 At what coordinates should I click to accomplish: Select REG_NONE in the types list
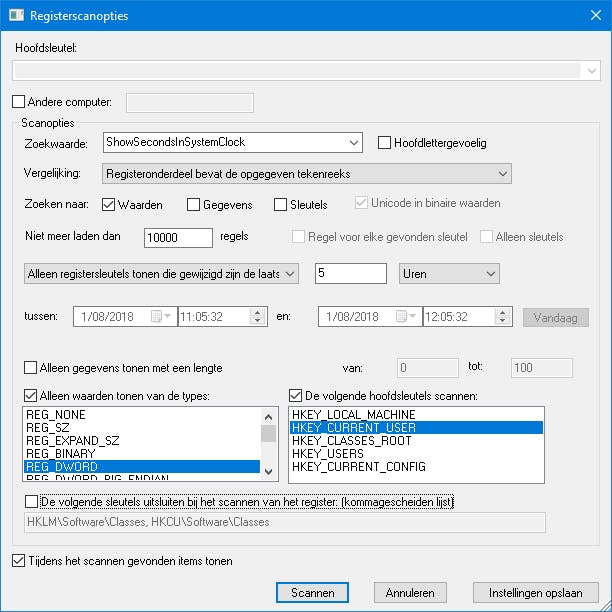(142, 415)
